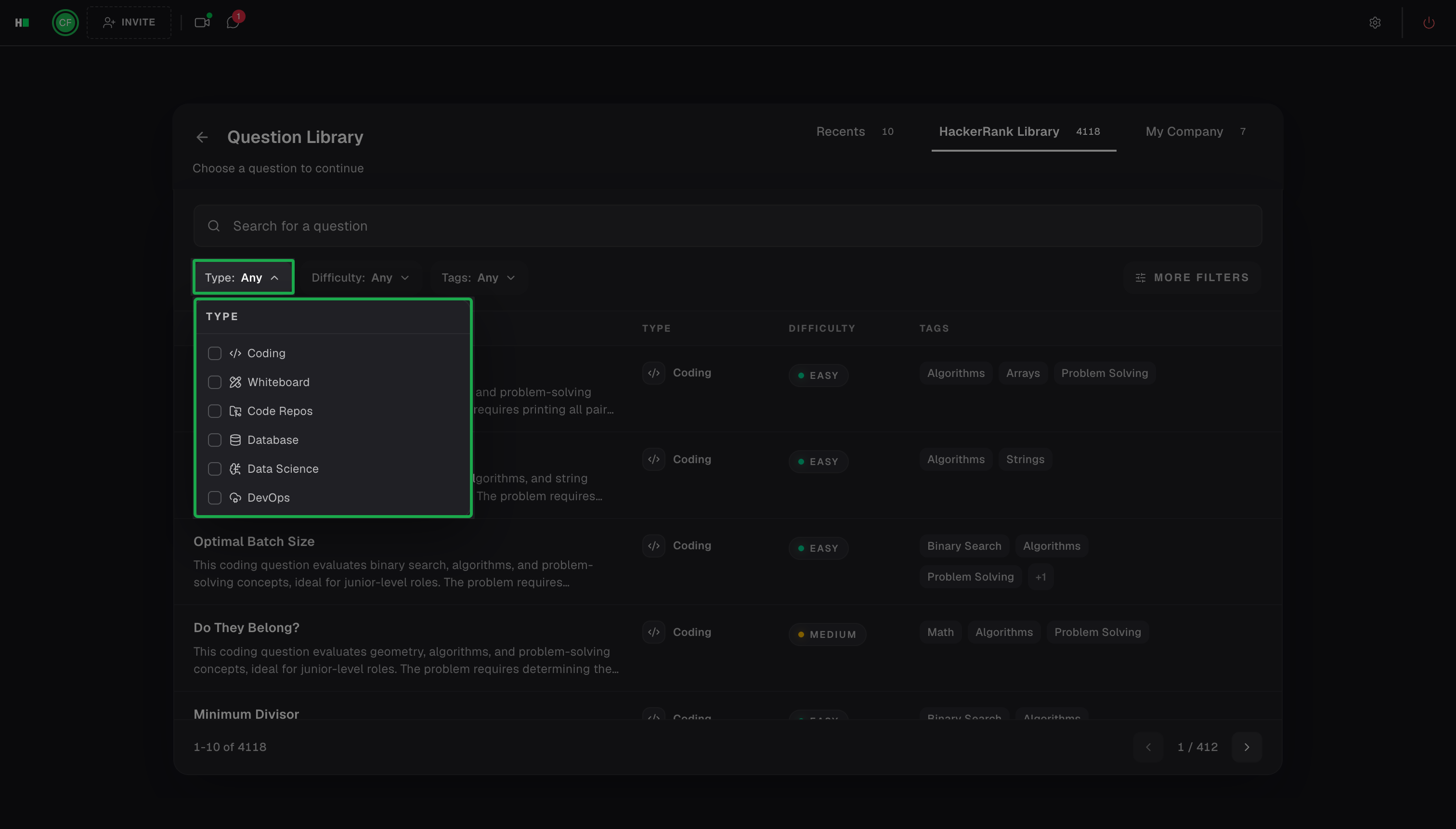This screenshot has height=829, width=1456.
Task: Go back using the arrow beside Question Library
Action: click(x=202, y=137)
